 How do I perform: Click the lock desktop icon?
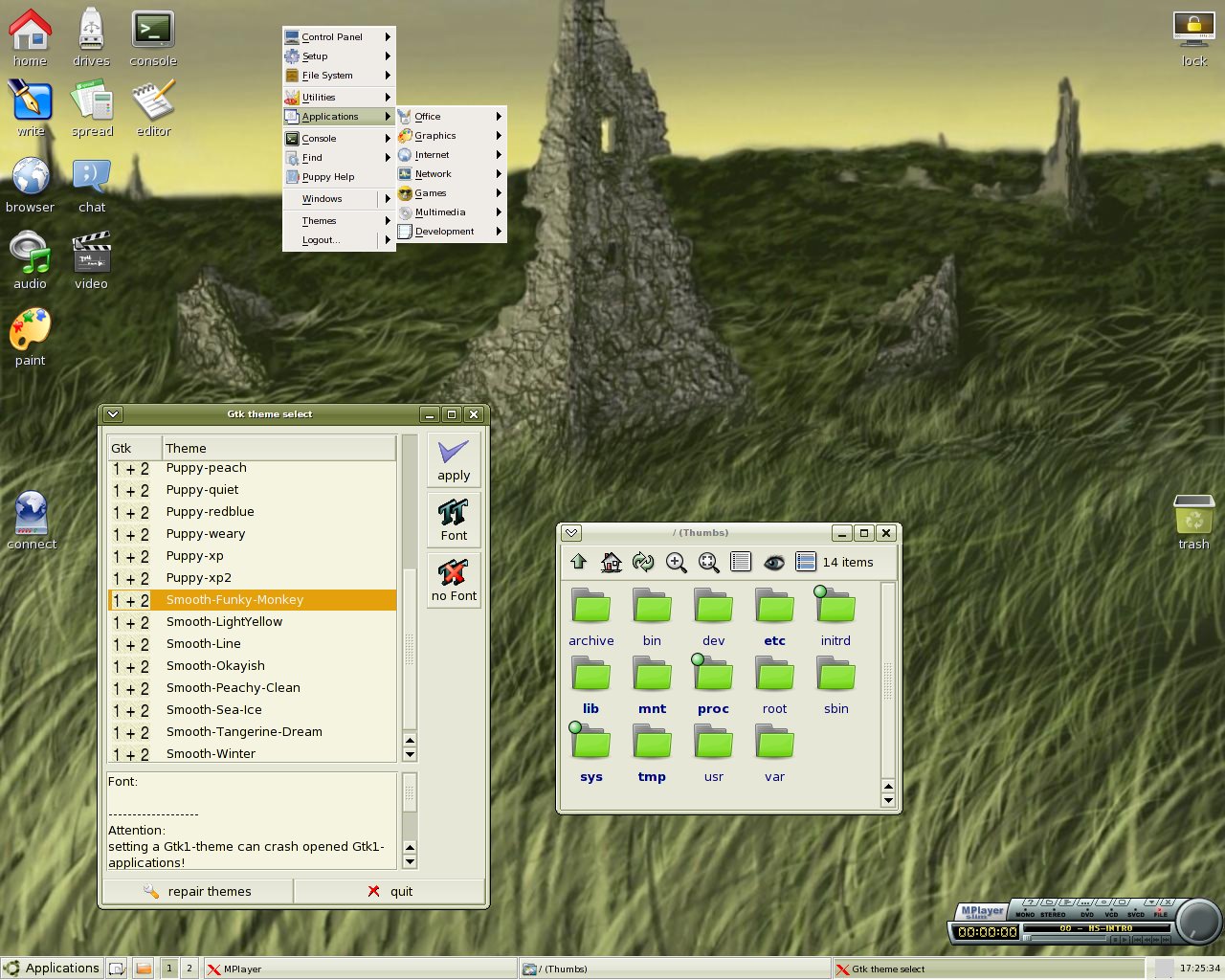1193,38
